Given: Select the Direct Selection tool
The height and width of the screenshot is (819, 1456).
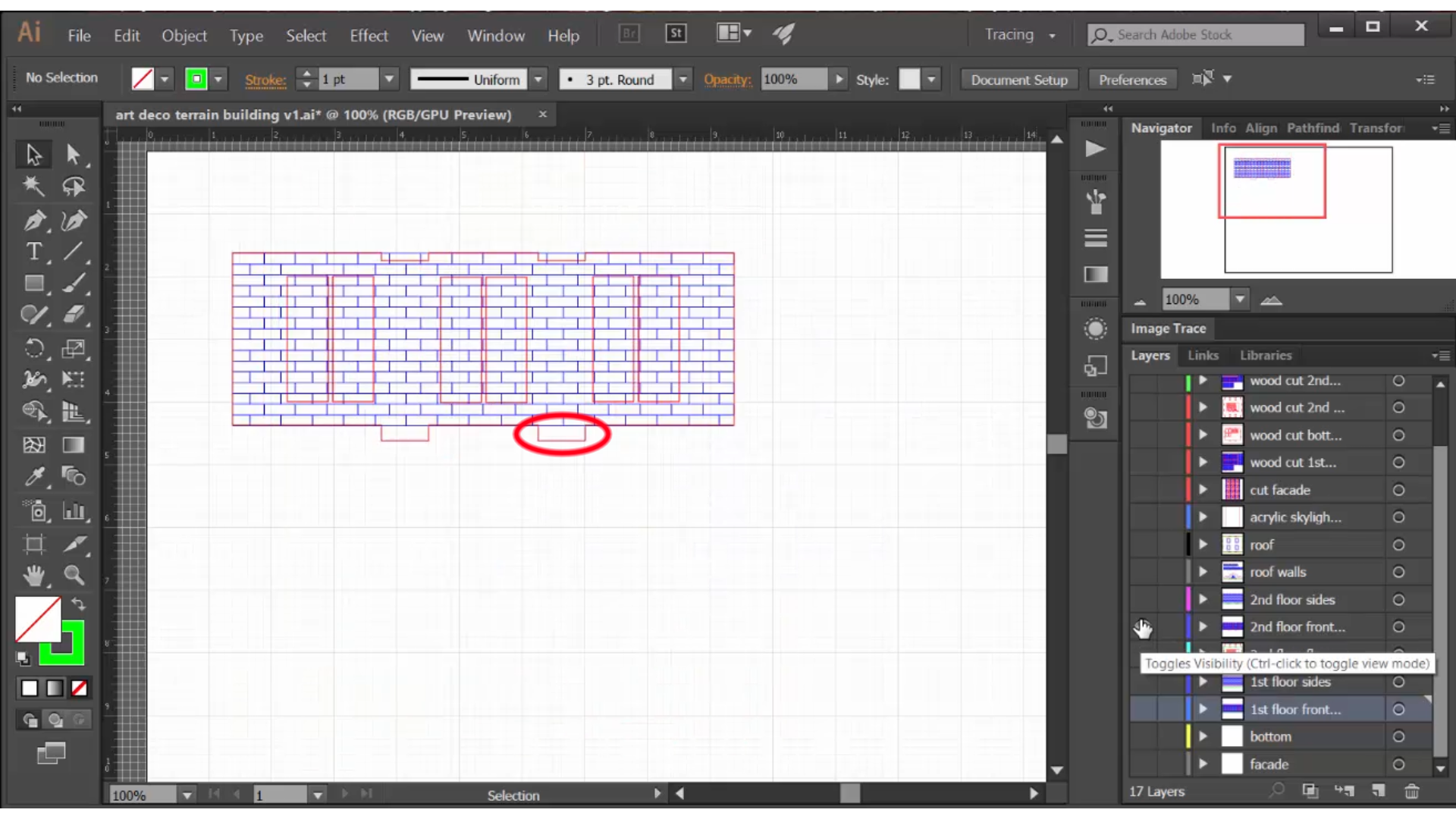Looking at the screenshot, I should 74,155.
